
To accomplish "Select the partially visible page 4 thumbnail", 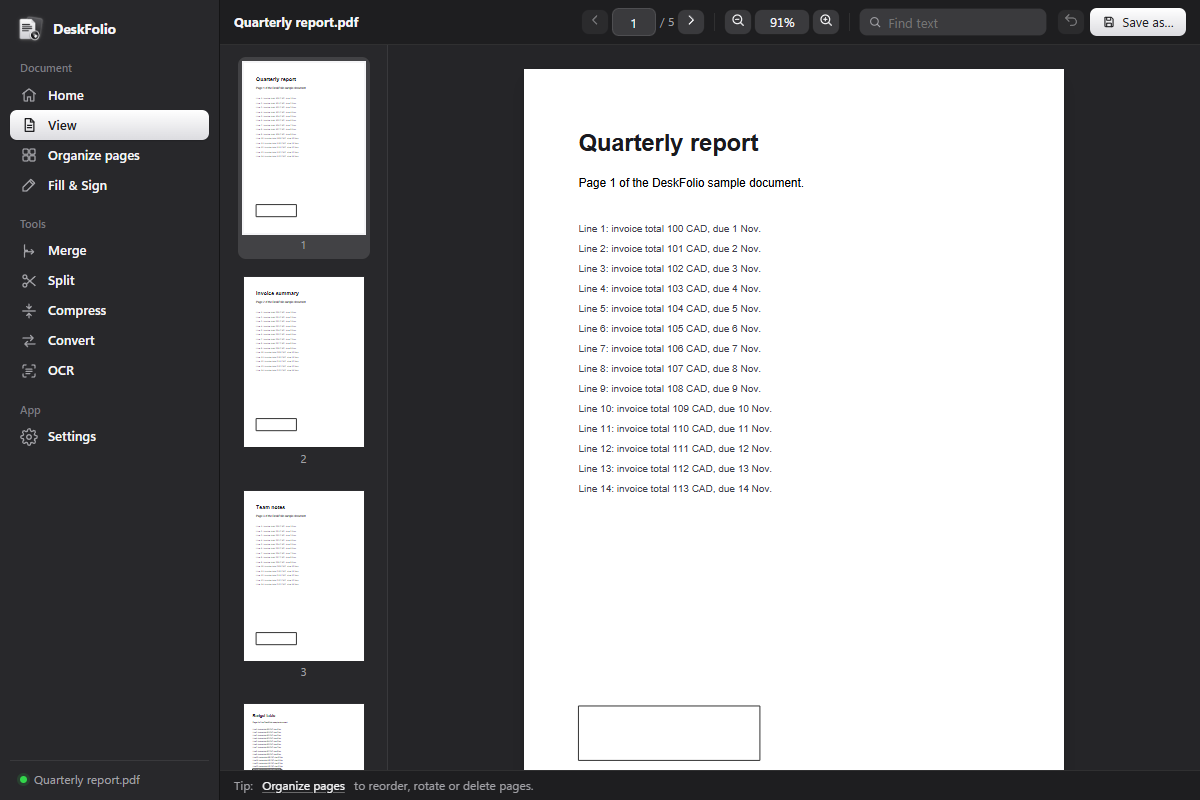I will 304,737.
